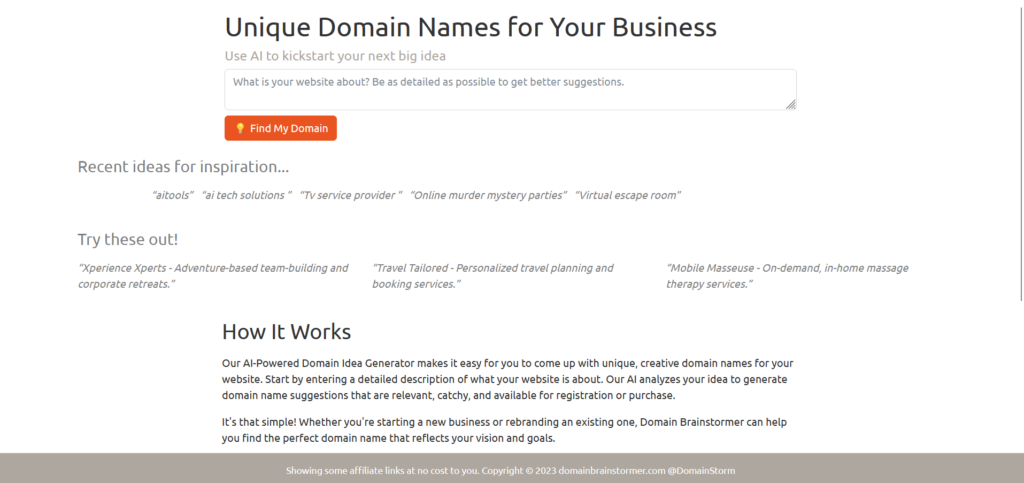Try the Xperience Xperts team-building suggestion

(213, 276)
